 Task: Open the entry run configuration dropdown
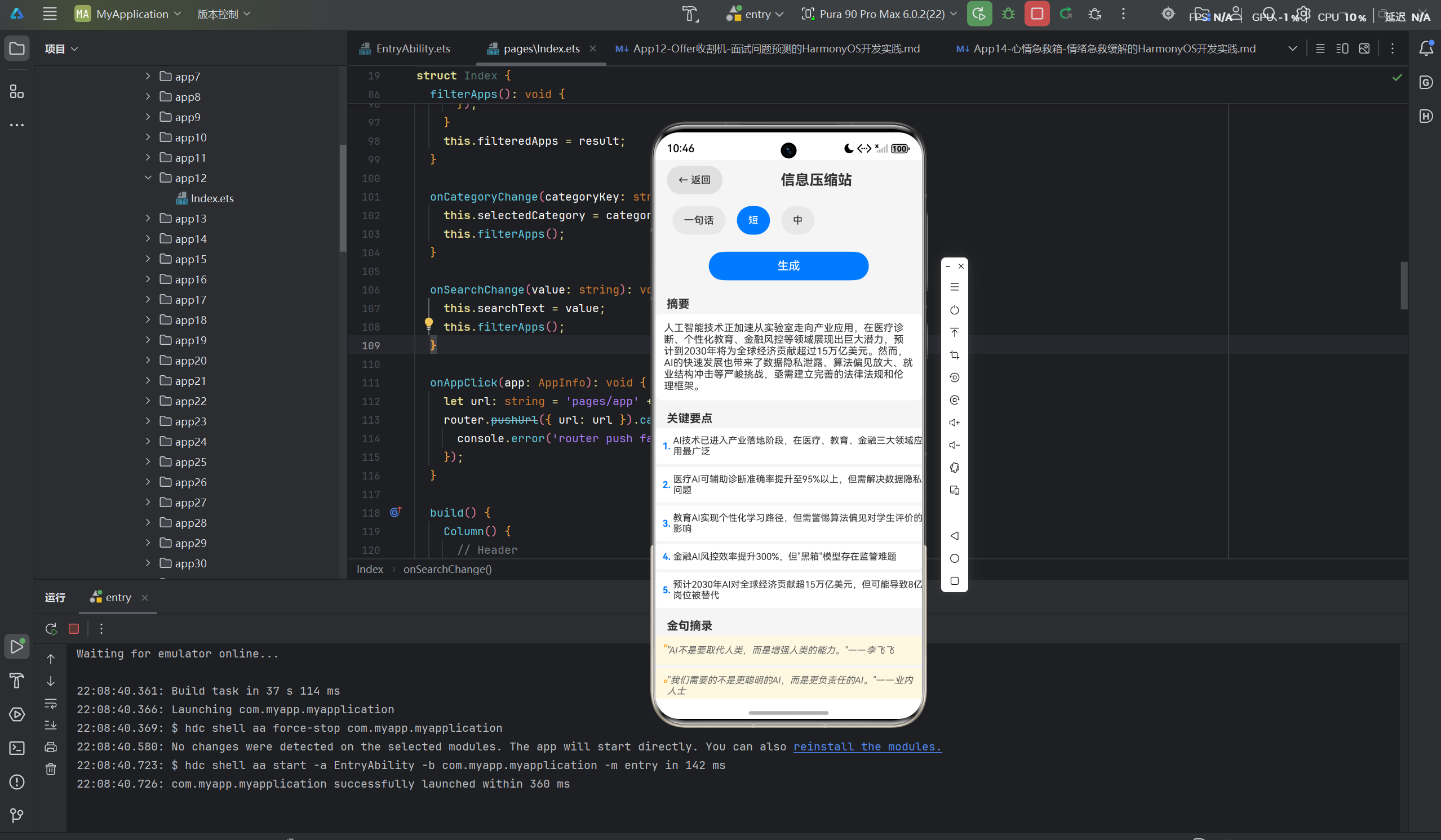(x=754, y=14)
